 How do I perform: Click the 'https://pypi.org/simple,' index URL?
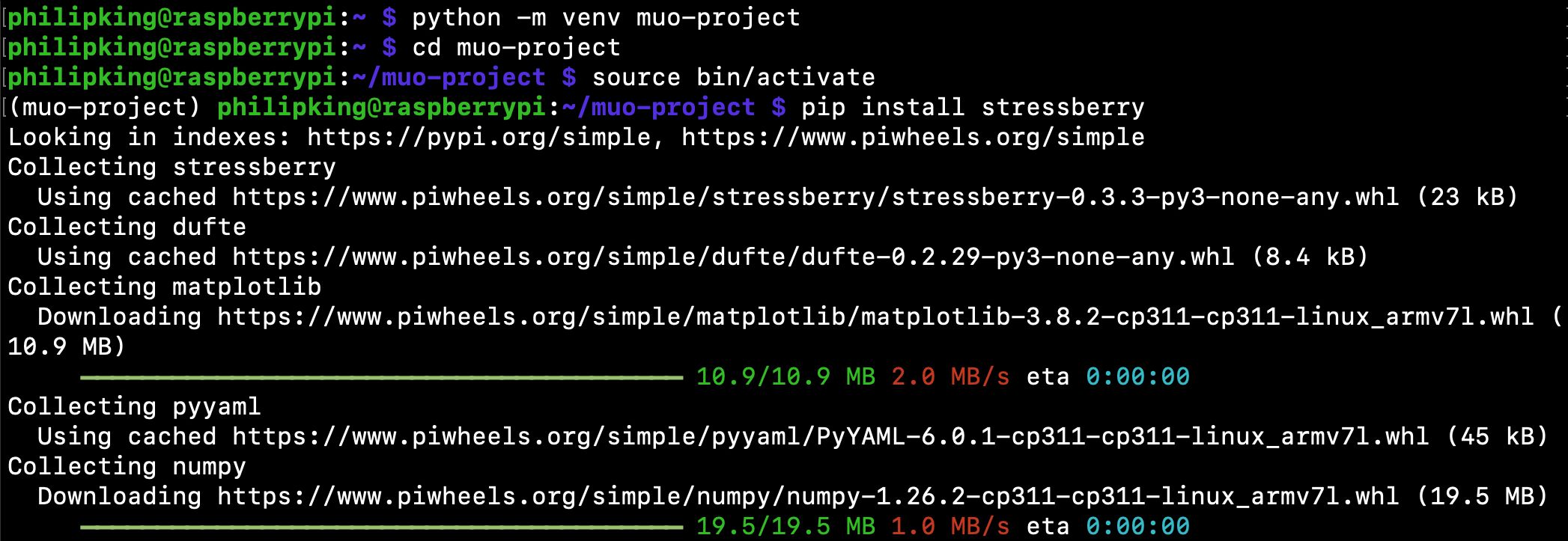coord(486,138)
